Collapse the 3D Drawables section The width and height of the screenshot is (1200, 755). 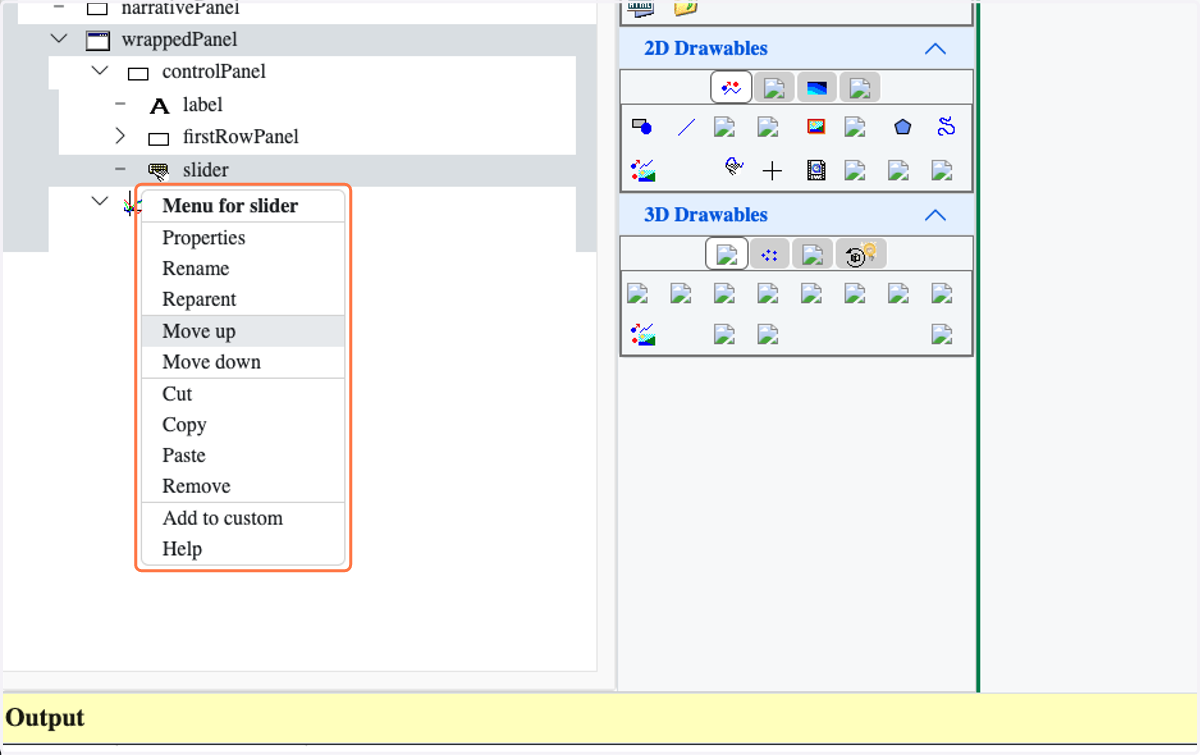[x=935, y=215]
